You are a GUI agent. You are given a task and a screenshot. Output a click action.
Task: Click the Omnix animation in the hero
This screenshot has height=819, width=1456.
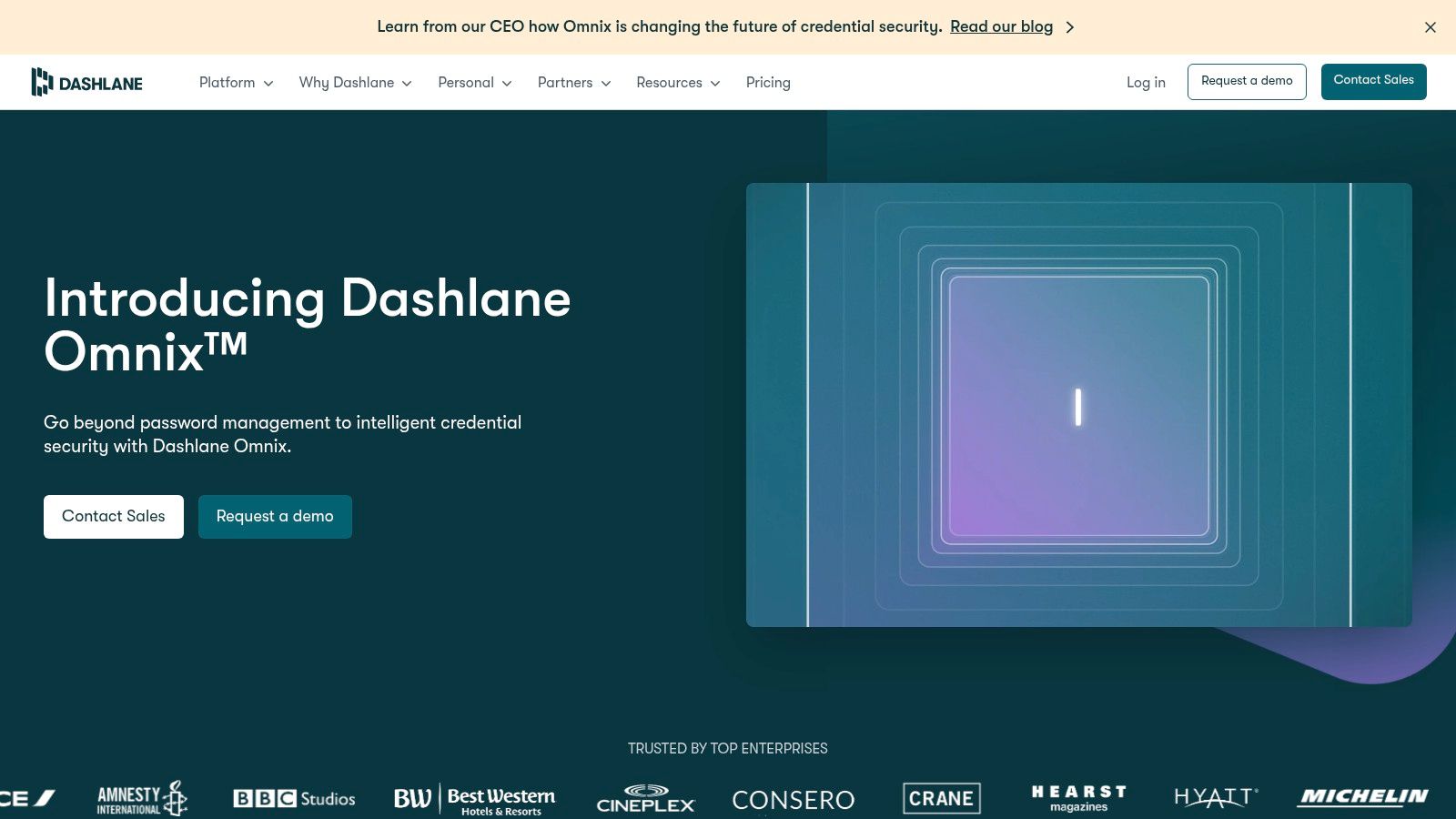pos(1079,405)
